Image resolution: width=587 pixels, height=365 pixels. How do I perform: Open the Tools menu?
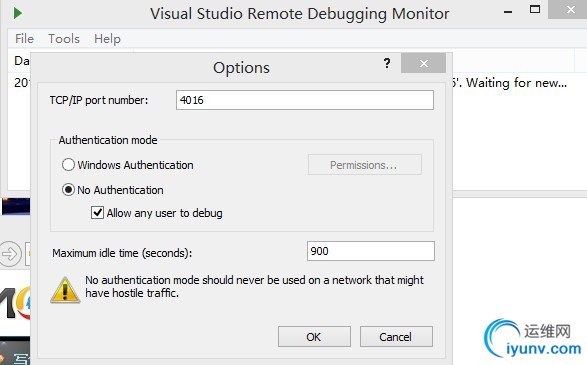(64, 39)
